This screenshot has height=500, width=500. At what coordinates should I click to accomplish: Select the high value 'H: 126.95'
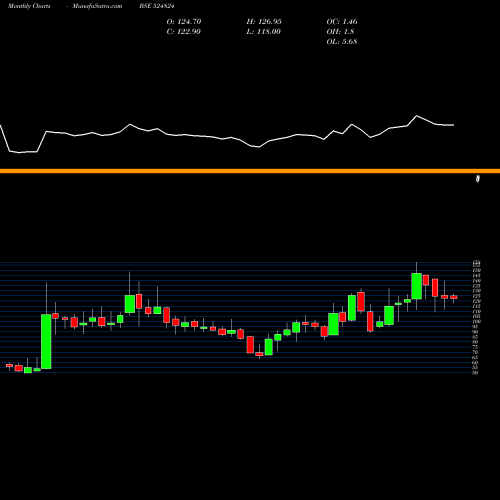pyautogui.click(x=264, y=22)
